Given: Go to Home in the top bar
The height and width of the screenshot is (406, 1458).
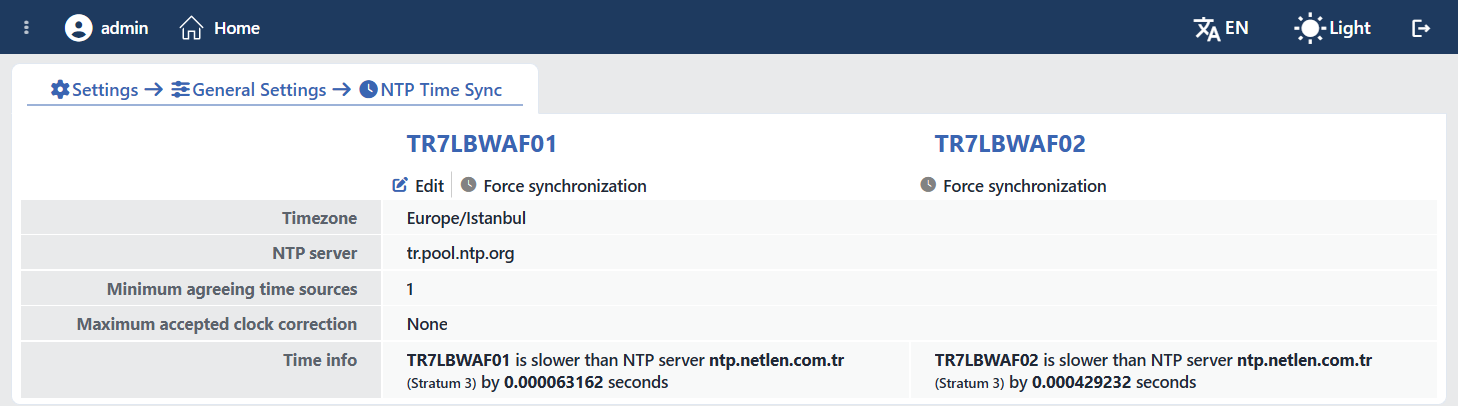Looking at the screenshot, I should (x=237, y=28).
